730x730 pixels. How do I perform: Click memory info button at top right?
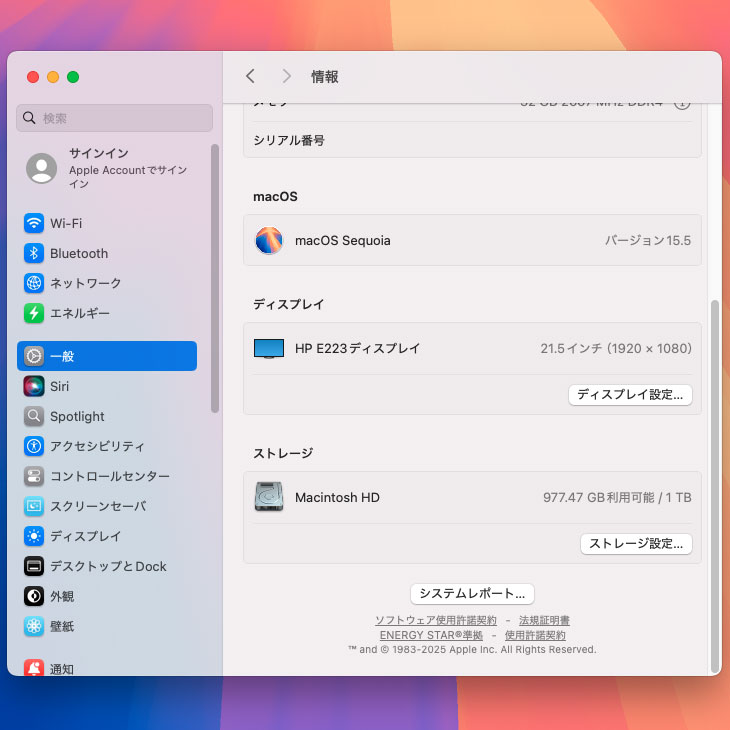(682, 105)
